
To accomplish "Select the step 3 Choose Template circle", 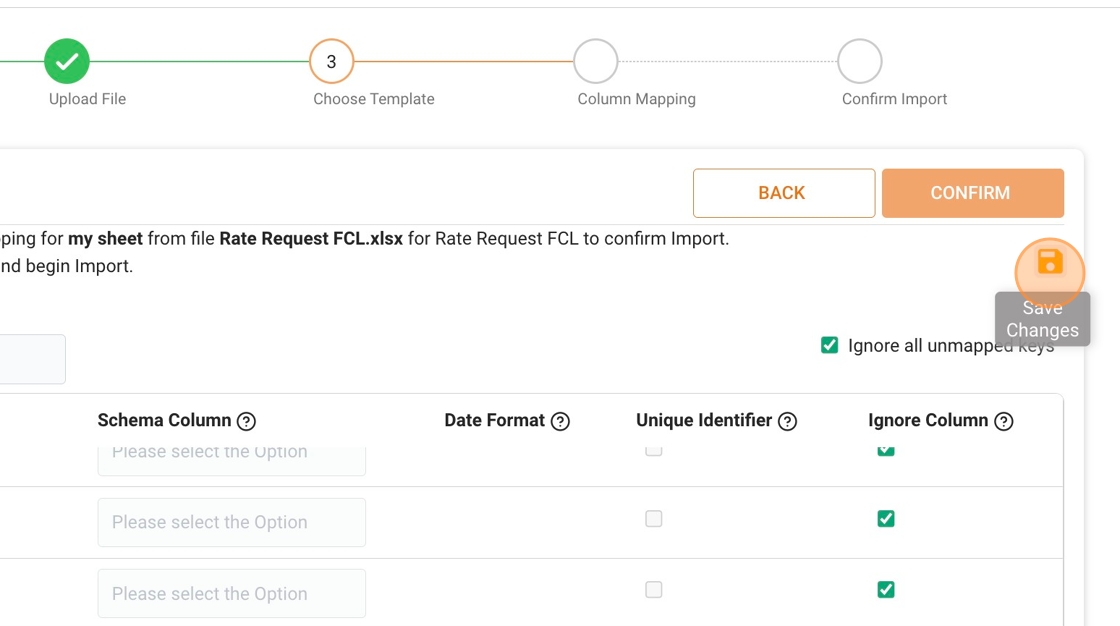I will coord(331,62).
